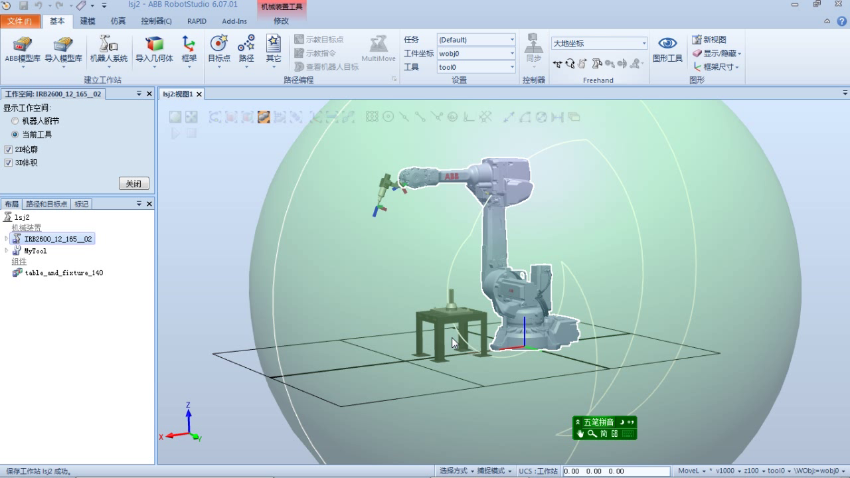Collapse the ribbon with the arrow icon
The height and width of the screenshot is (478, 850).
click(x=827, y=21)
